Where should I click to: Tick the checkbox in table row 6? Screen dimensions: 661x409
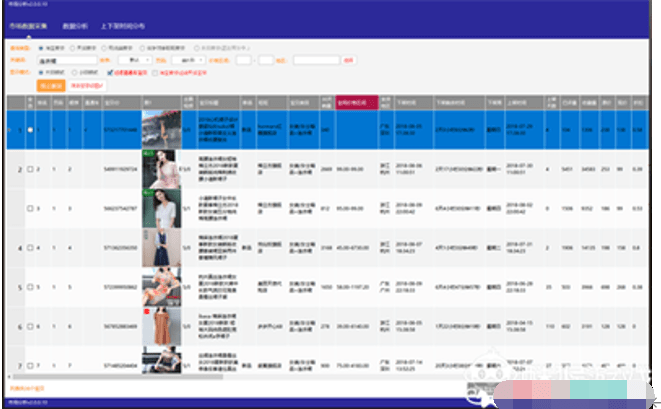(x=30, y=326)
